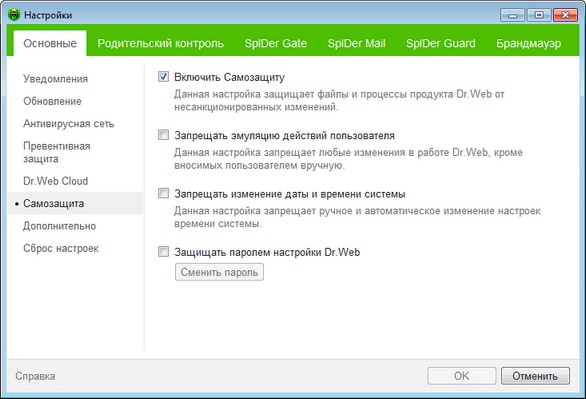Go to the SpIDer Mail tab

(x=357, y=43)
